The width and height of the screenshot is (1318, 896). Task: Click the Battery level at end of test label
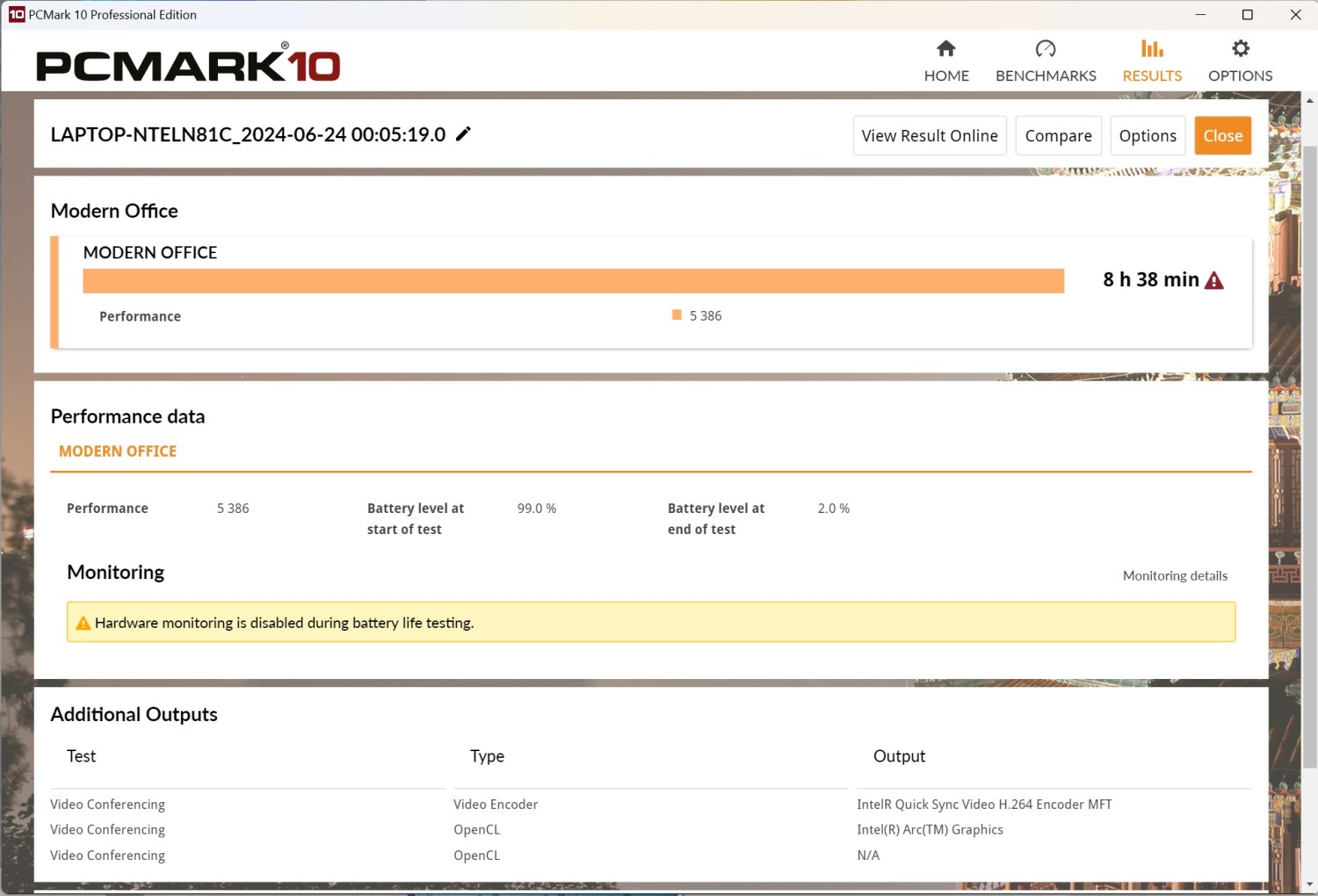[716, 518]
